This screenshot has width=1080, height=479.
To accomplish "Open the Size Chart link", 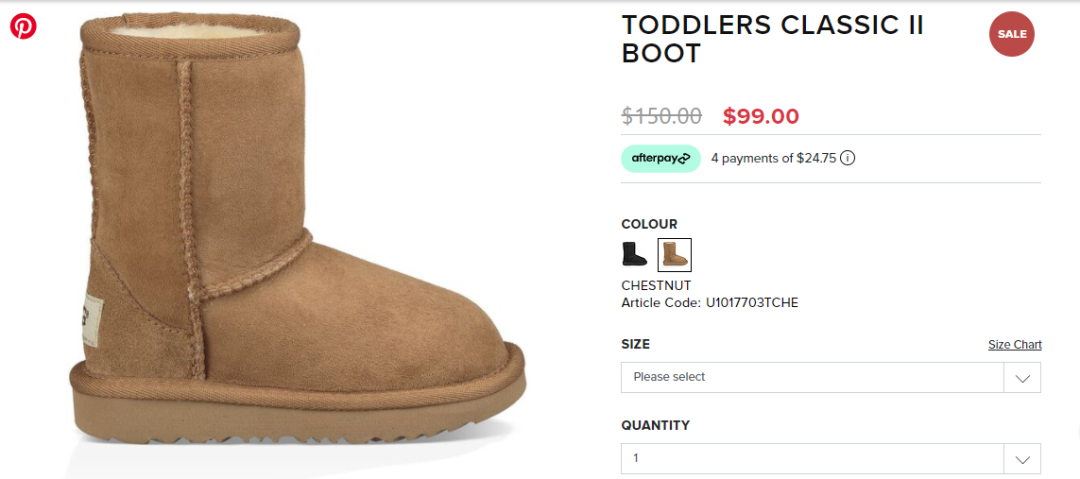I will pos(1015,345).
